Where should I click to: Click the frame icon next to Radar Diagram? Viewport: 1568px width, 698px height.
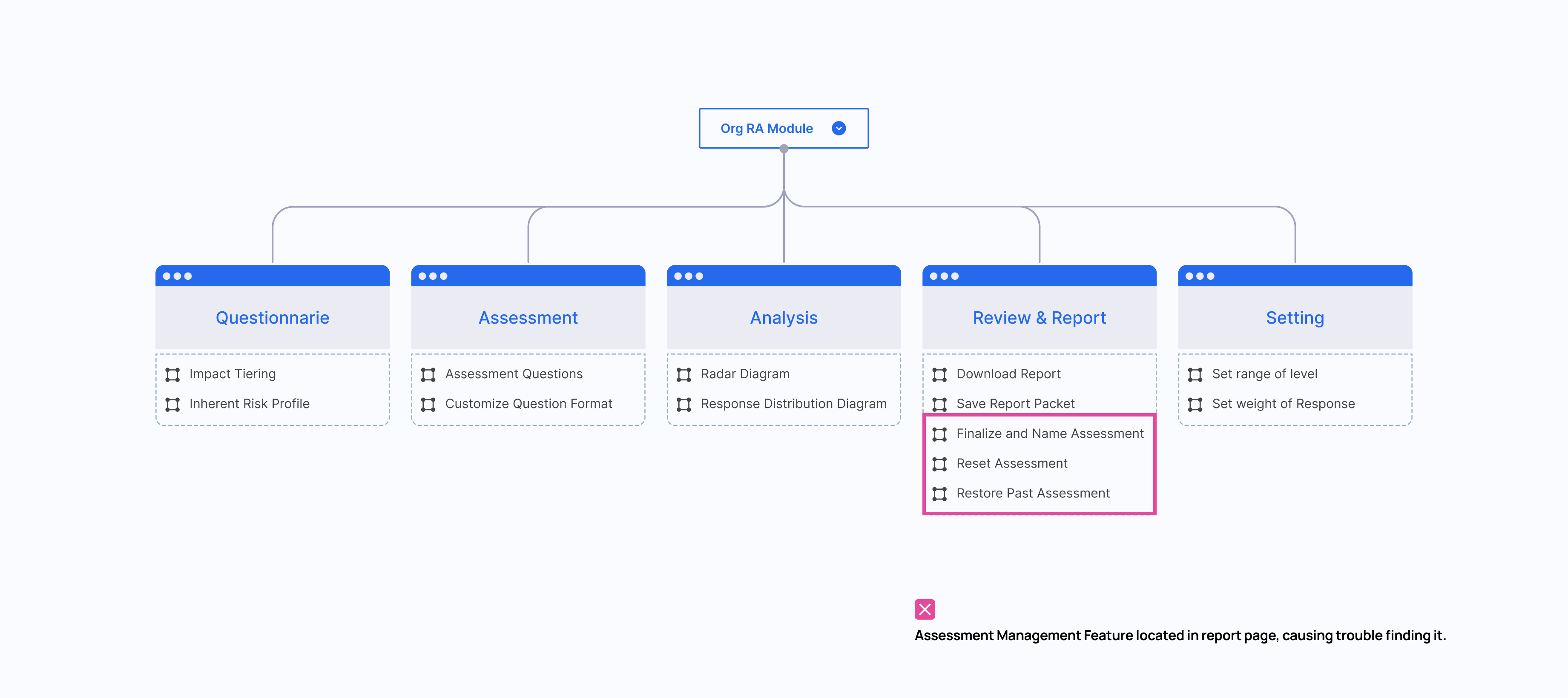click(x=683, y=374)
